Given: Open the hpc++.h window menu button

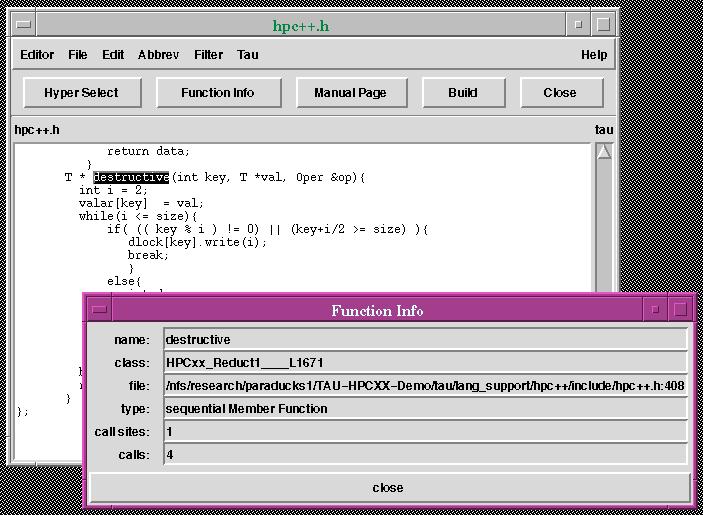Looking at the screenshot, I should point(23,24).
